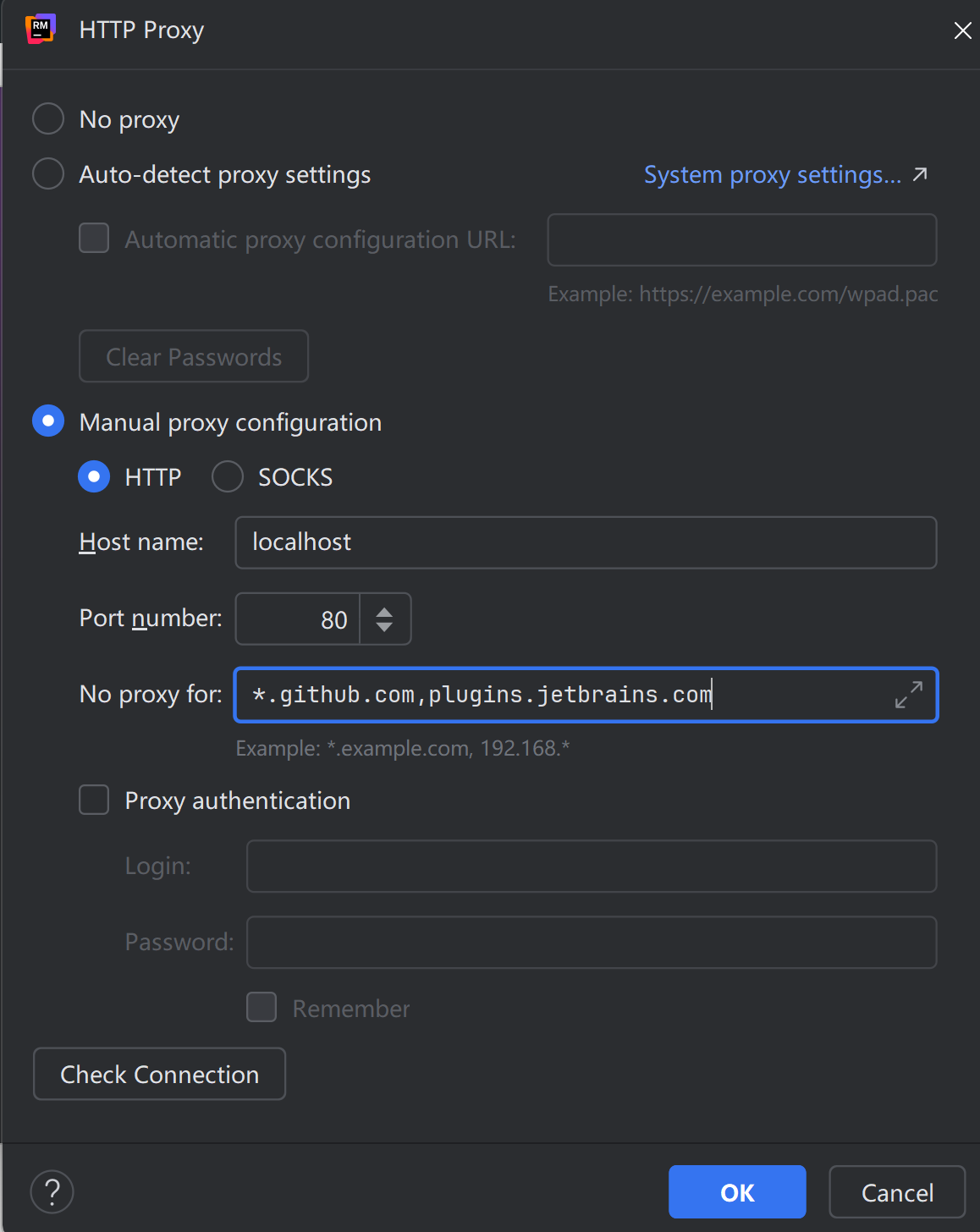Select the HTTP proxy type radio
Image resolution: width=980 pixels, height=1232 pixels.
[x=94, y=476]
